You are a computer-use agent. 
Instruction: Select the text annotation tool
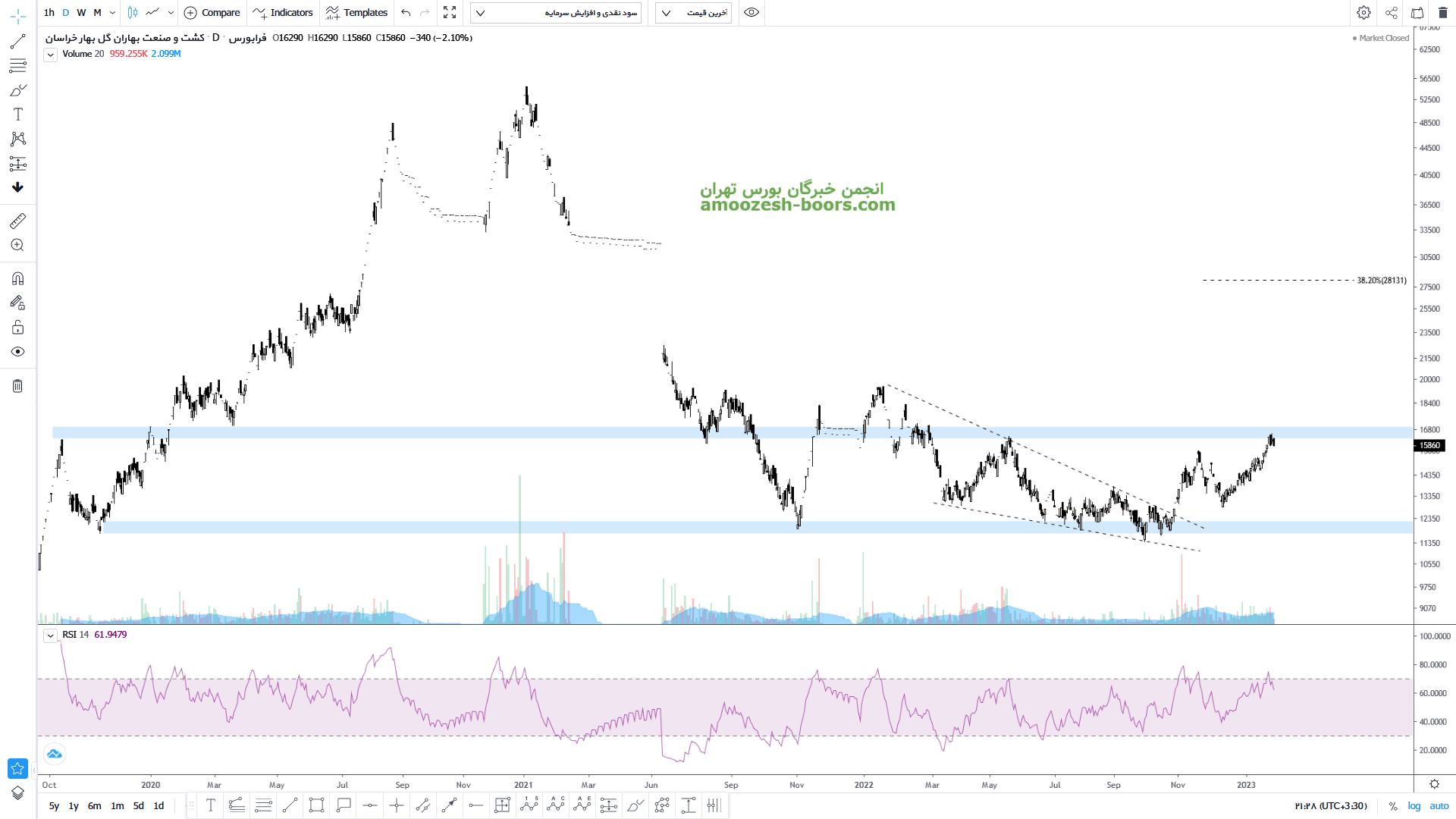(17, 115)
